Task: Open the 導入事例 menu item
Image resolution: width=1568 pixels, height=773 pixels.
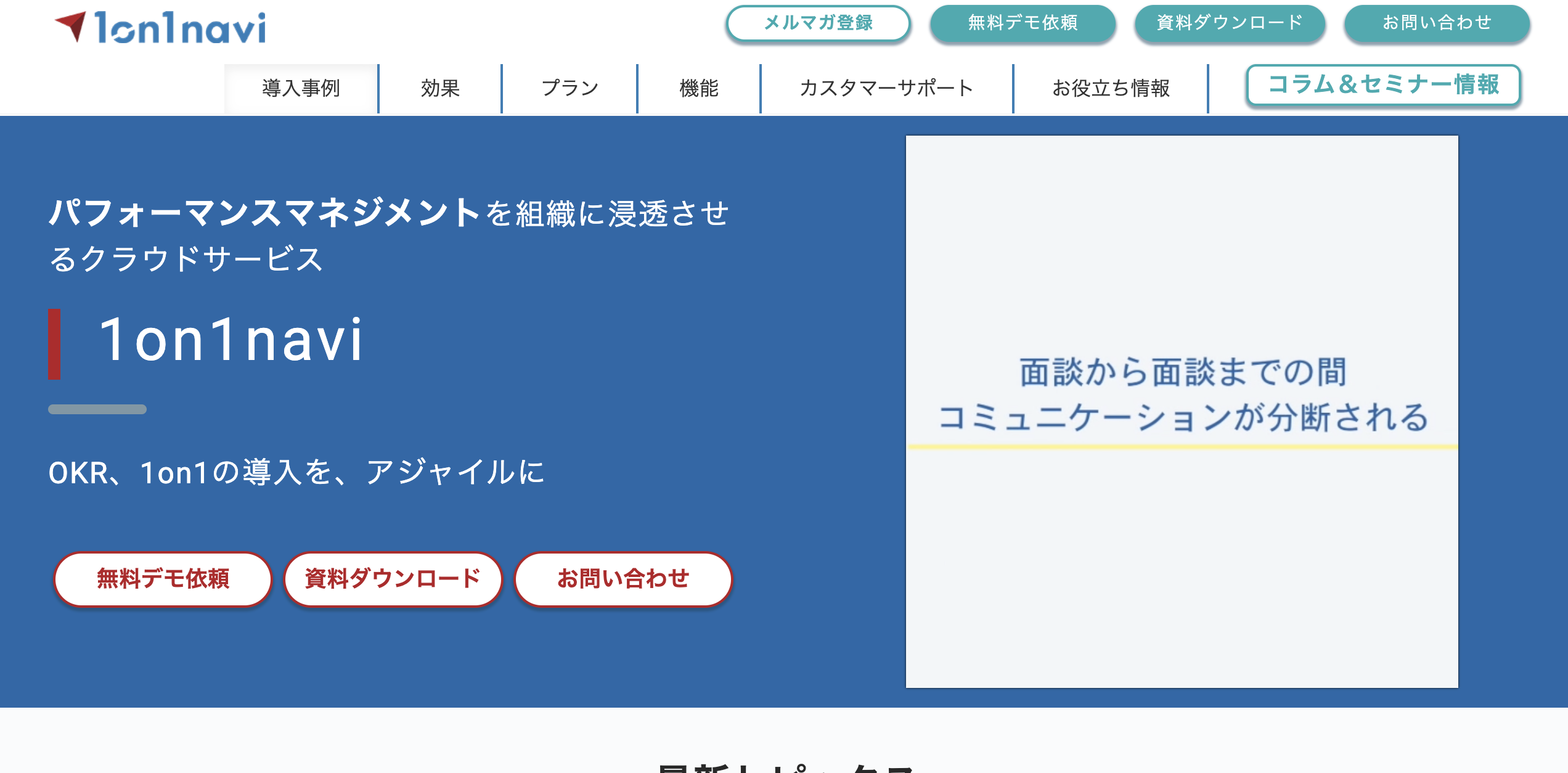Action: [301, 89]
